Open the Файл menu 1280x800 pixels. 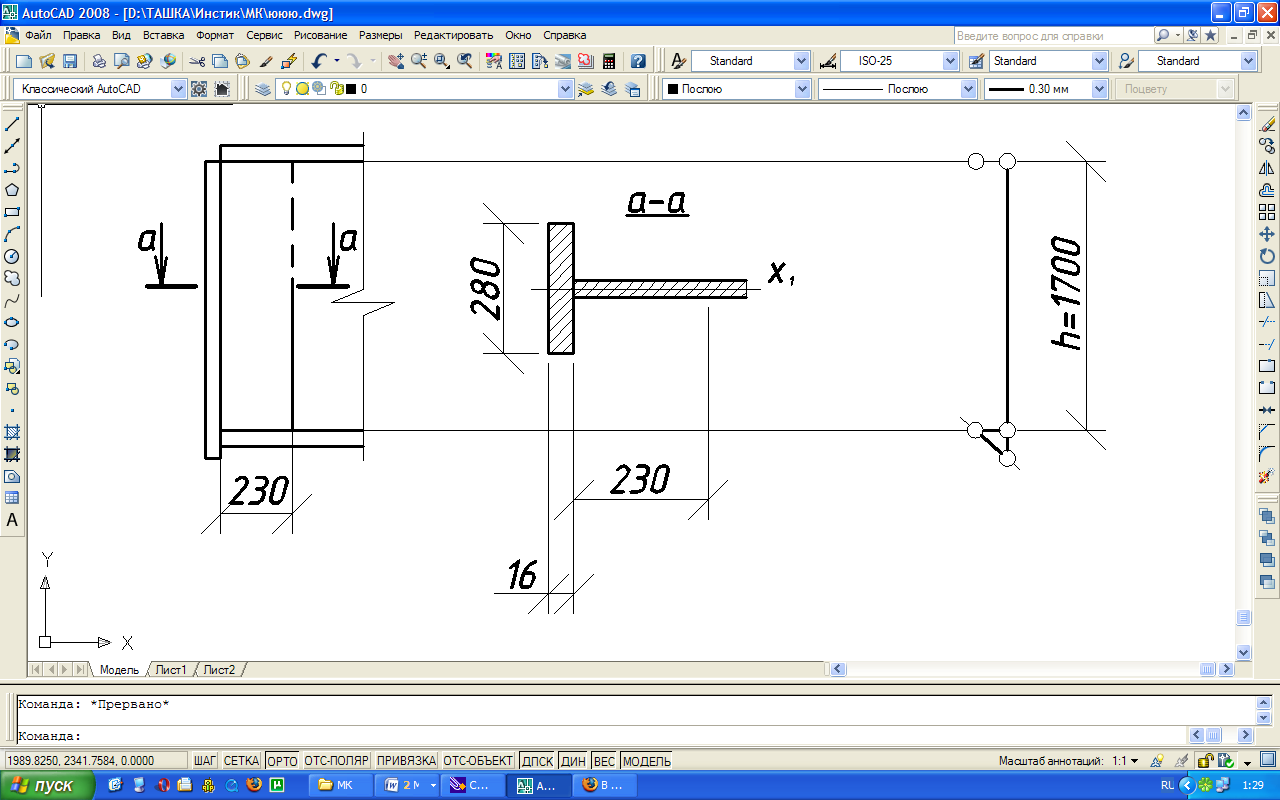point(38,34)
